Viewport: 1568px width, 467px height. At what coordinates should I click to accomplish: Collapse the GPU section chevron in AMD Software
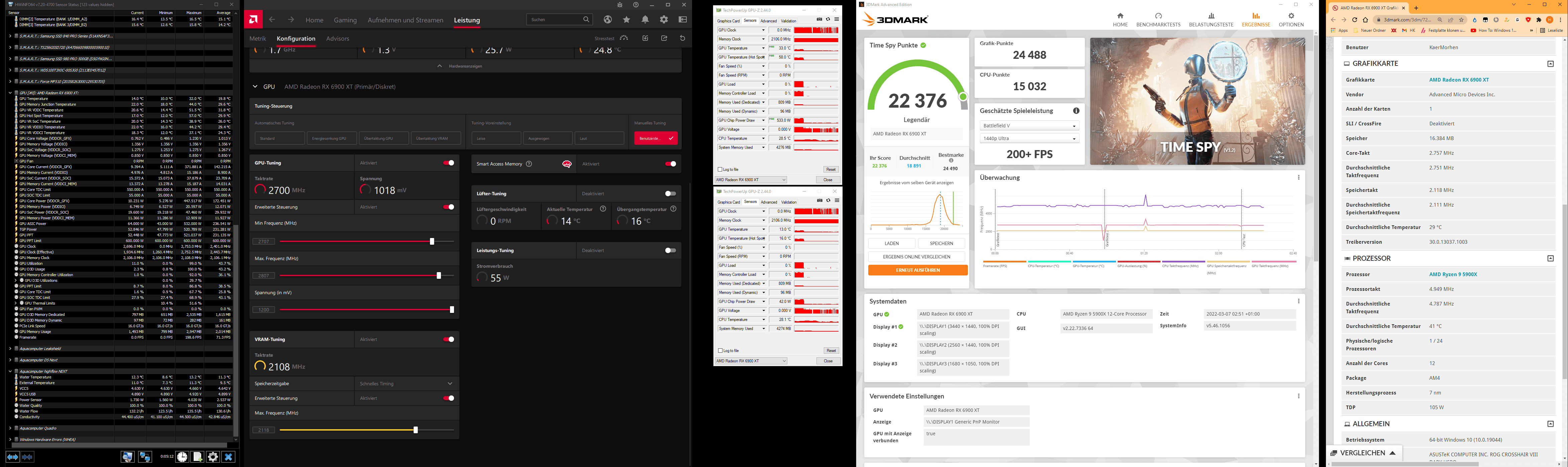tap(255, 87)
